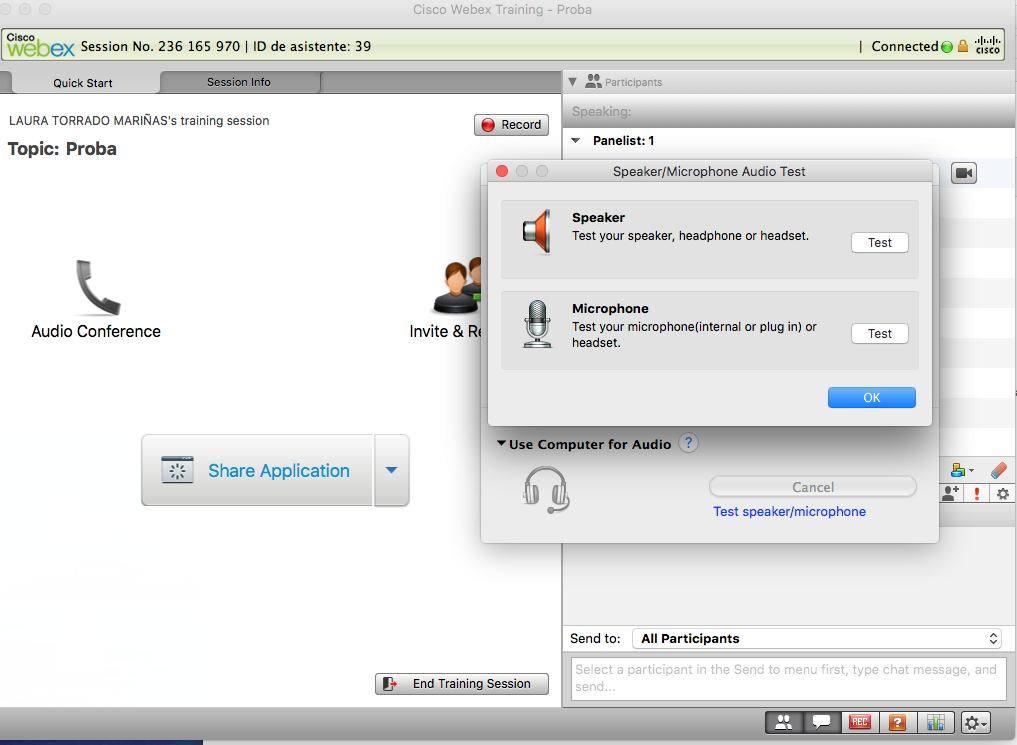The image size is (1017, 745).
Task: Open the Polling chart panel icon
Action: (x=936, y=722)
